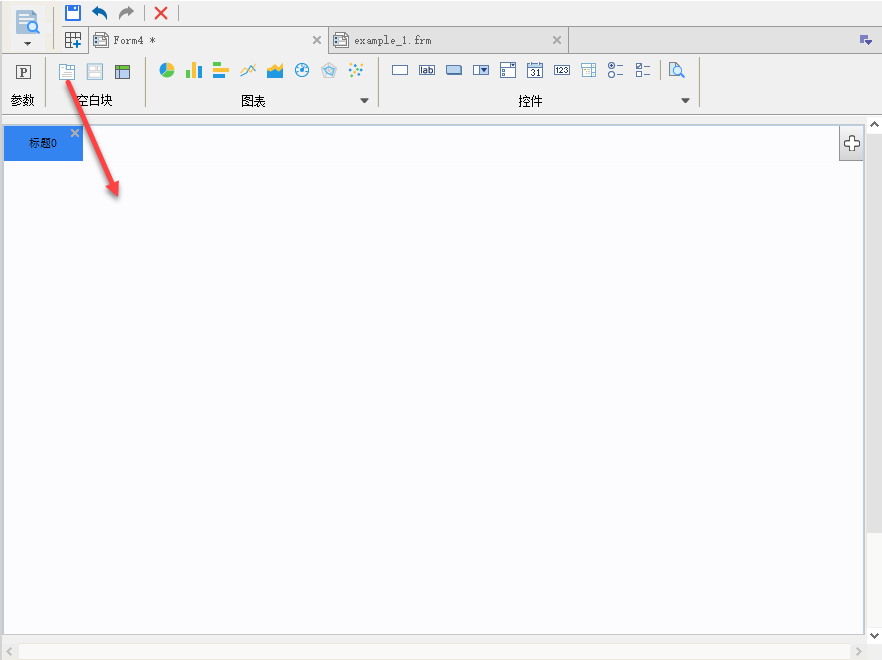Click the query search widget icon
Screen dimensions: 882x660
pos(677,70)
